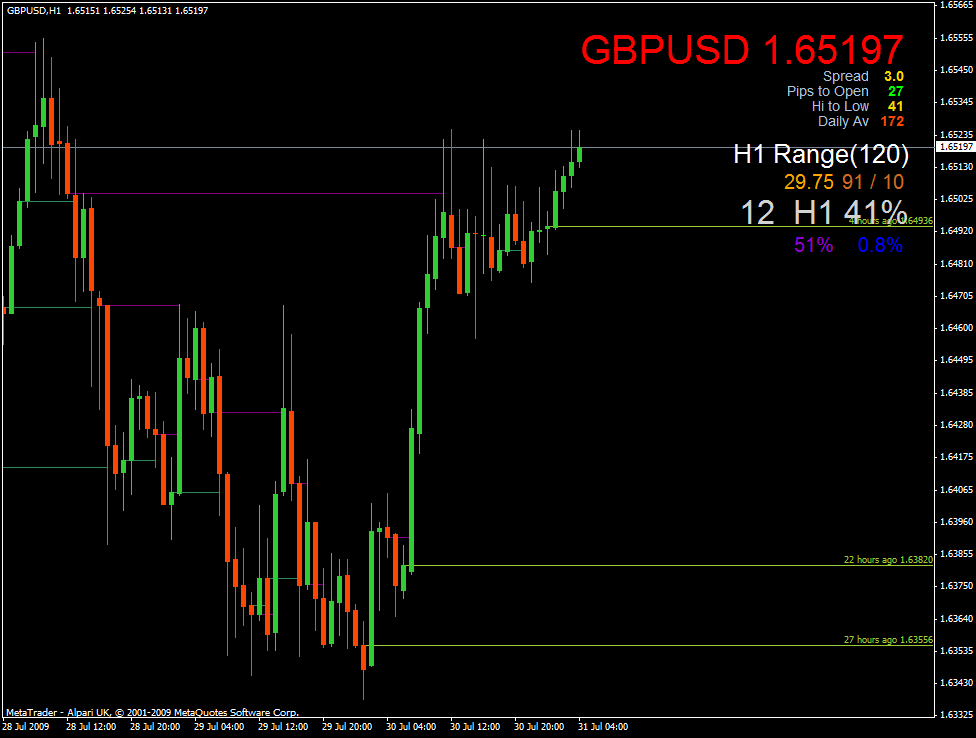Click the 29 Jul 20:00 time axis label
The width and height of the screenshot is (976, 738).
(x=347, y=727)
